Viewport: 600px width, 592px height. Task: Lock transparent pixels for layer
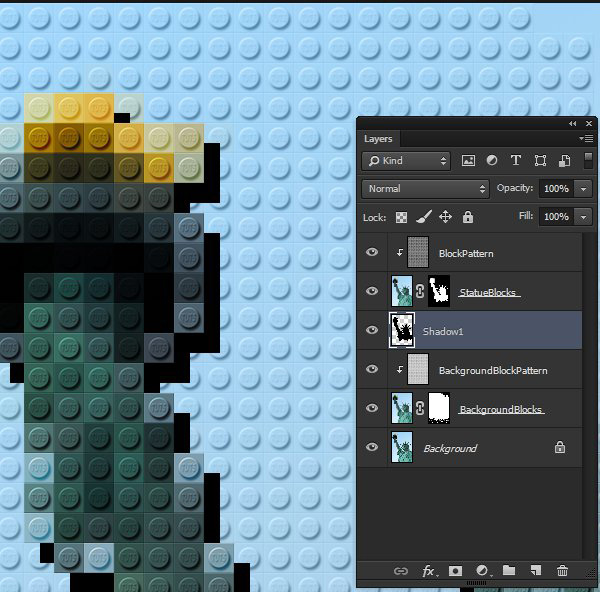(x=401, y=217)
